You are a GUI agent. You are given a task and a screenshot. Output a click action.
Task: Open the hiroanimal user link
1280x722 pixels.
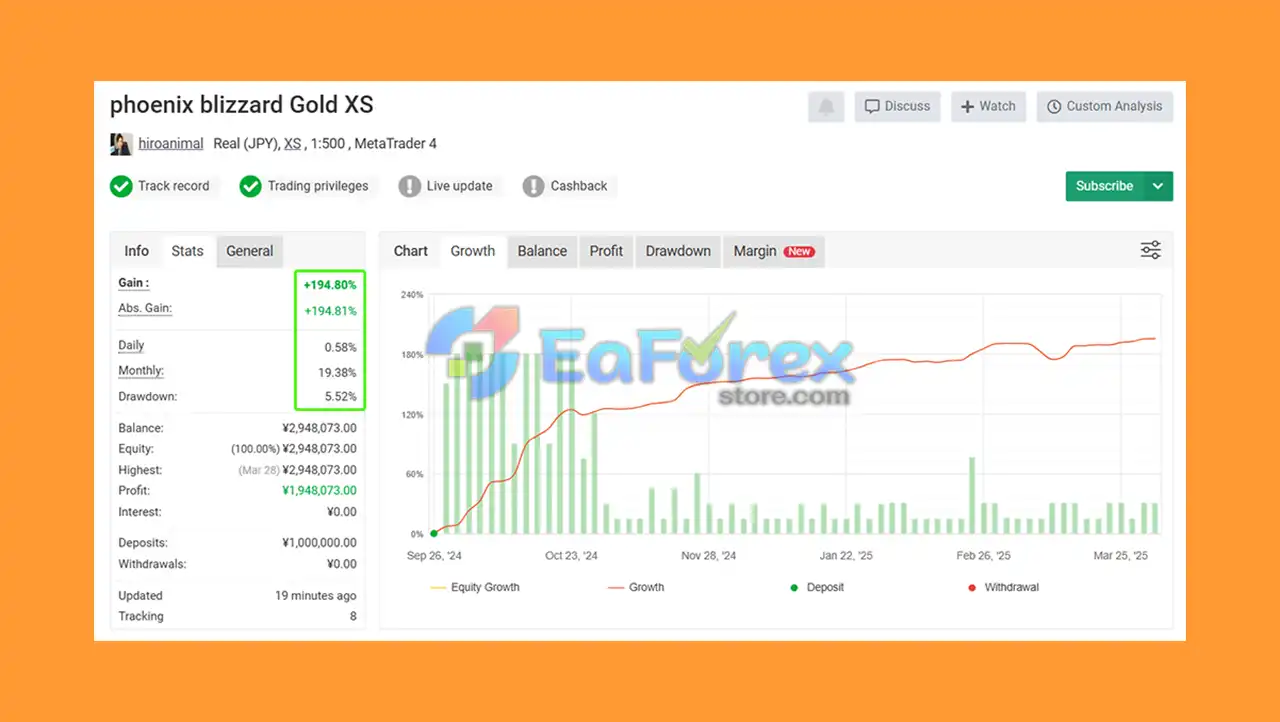(x=170, y=144)
